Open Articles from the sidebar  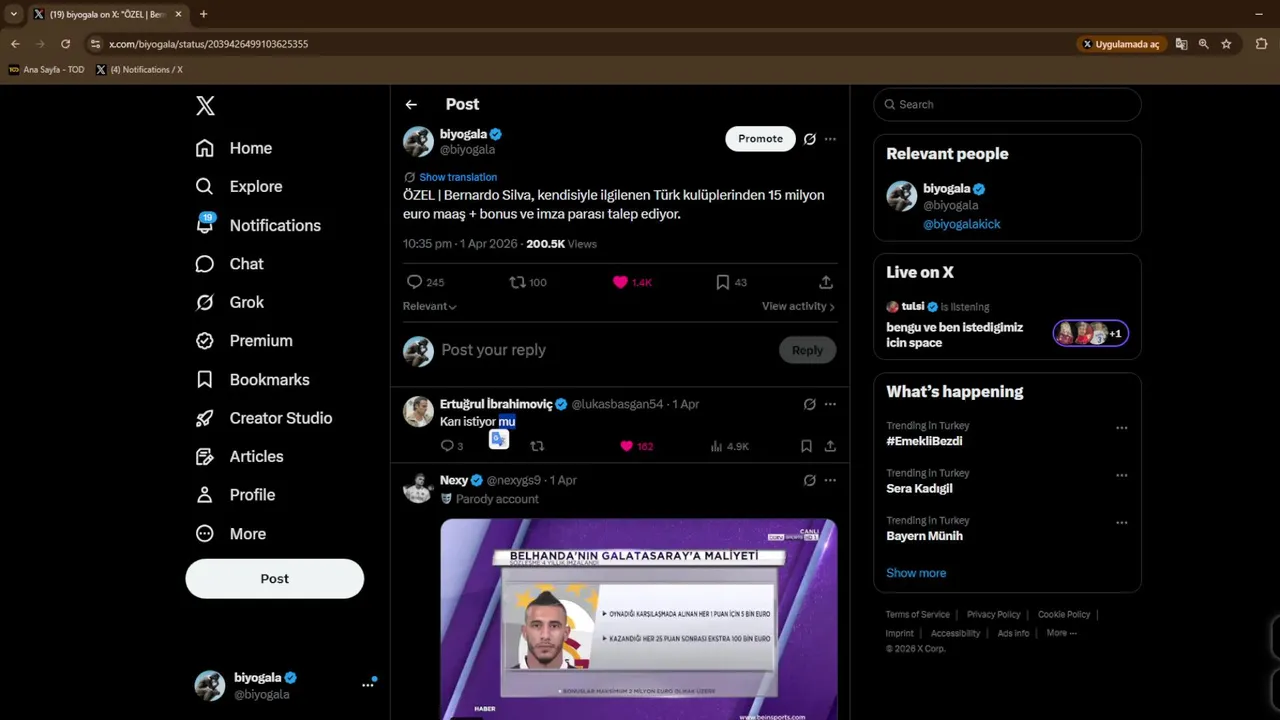(240, 456)
